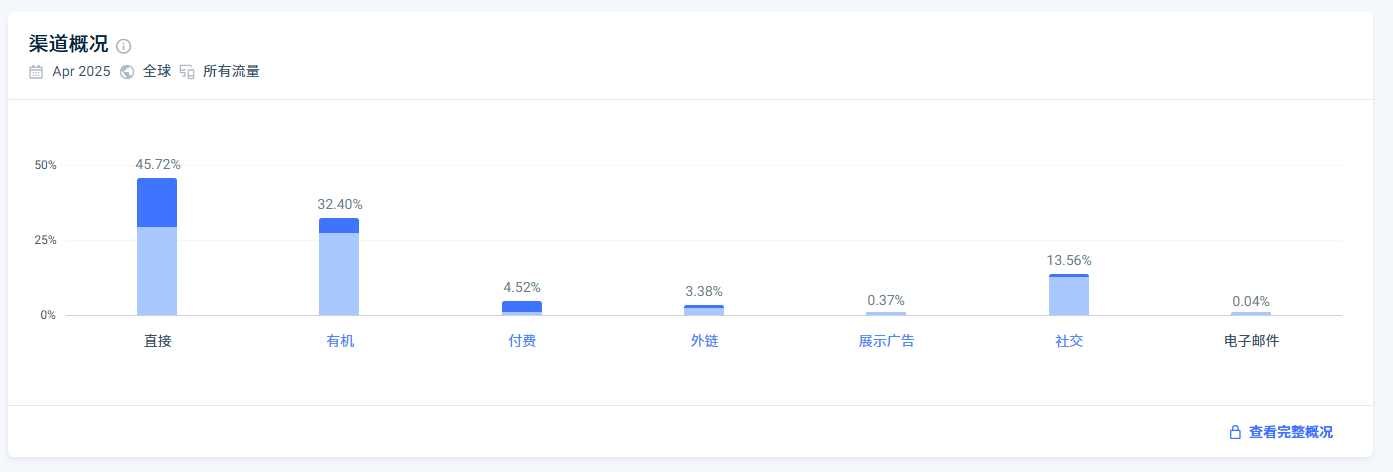
Task: Click the 直接 channel label
Action: [157, 341]
